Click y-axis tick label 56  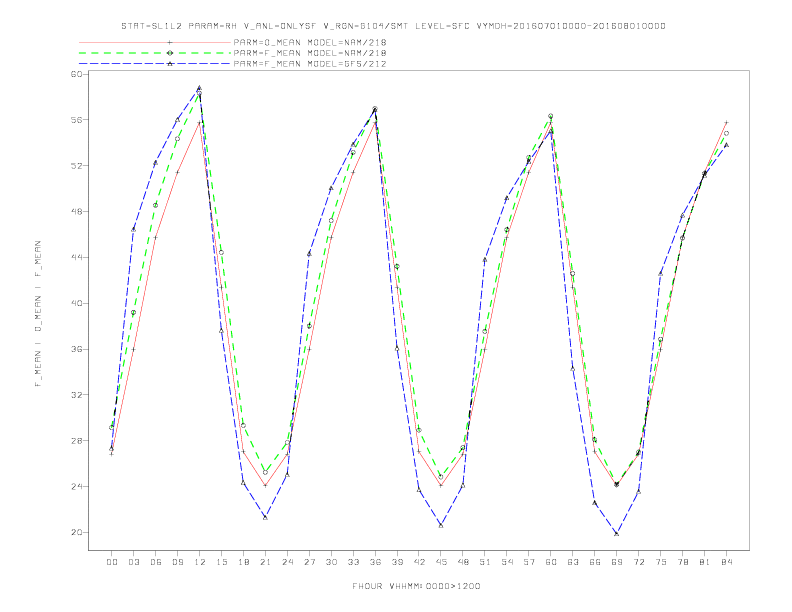76,120
